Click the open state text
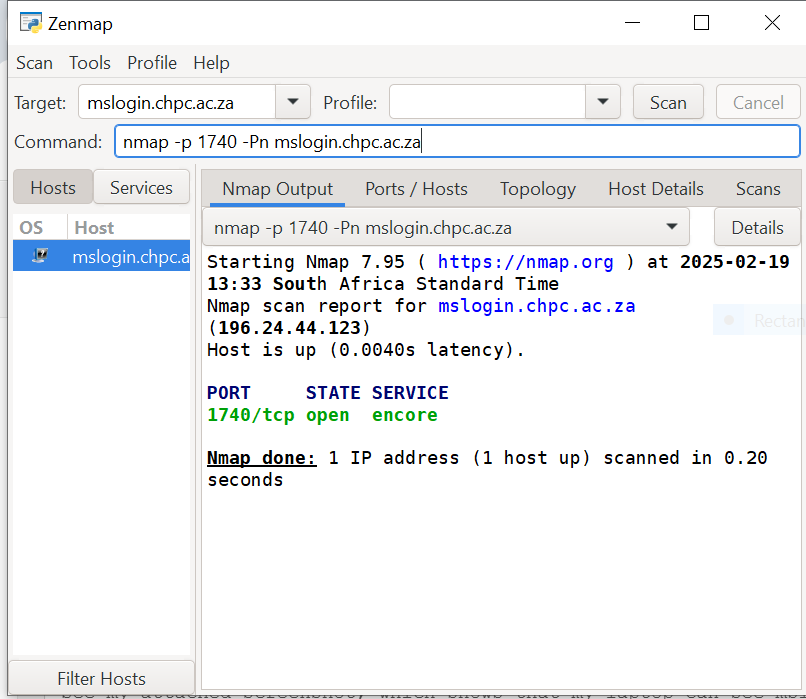This screenshot has width=806, height=699. click(x=327, y=415)
